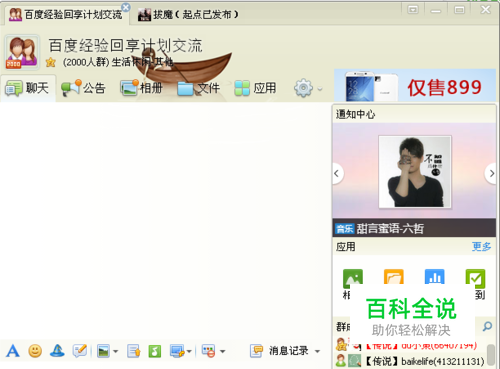Screen dimensions: 500x369
Task: Open the singer album cover thumbnail
Action: pos(415,172)
